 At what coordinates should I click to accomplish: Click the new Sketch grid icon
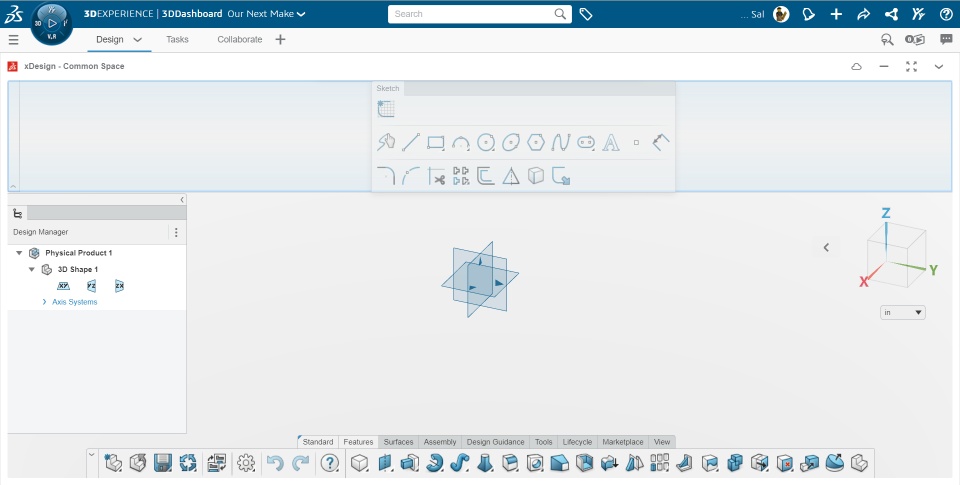[386, 109]
